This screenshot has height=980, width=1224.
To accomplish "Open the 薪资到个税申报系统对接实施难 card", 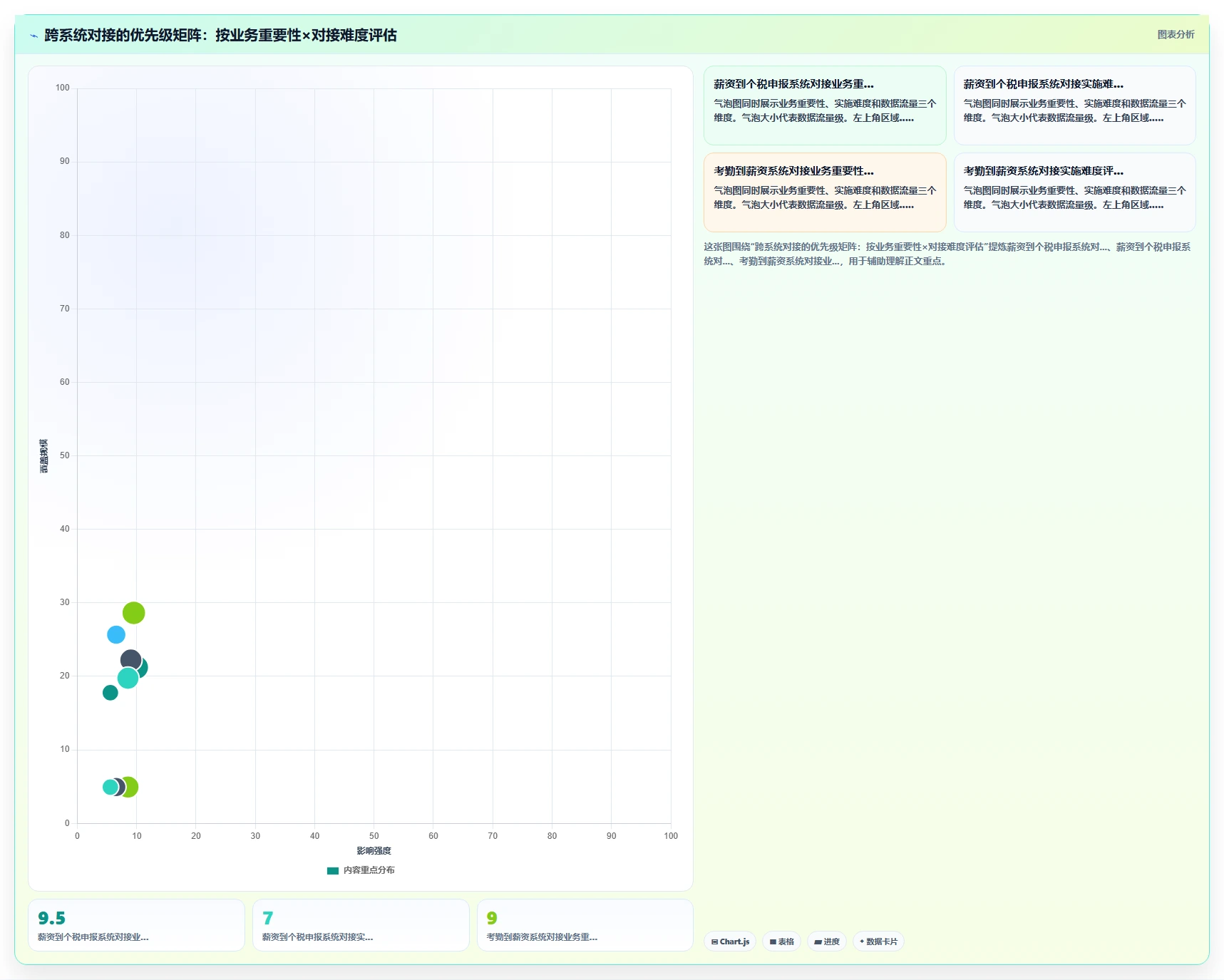I will [x=1074, y=105].
